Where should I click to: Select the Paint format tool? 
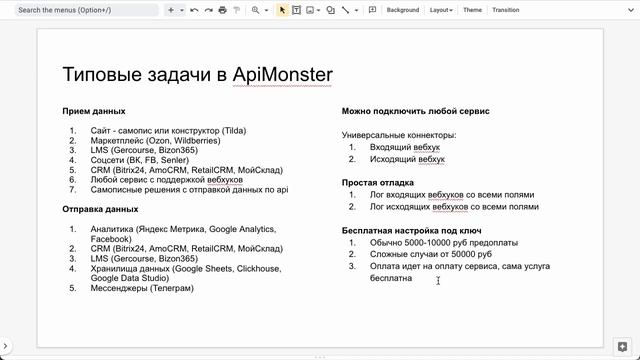pos(236,10)
